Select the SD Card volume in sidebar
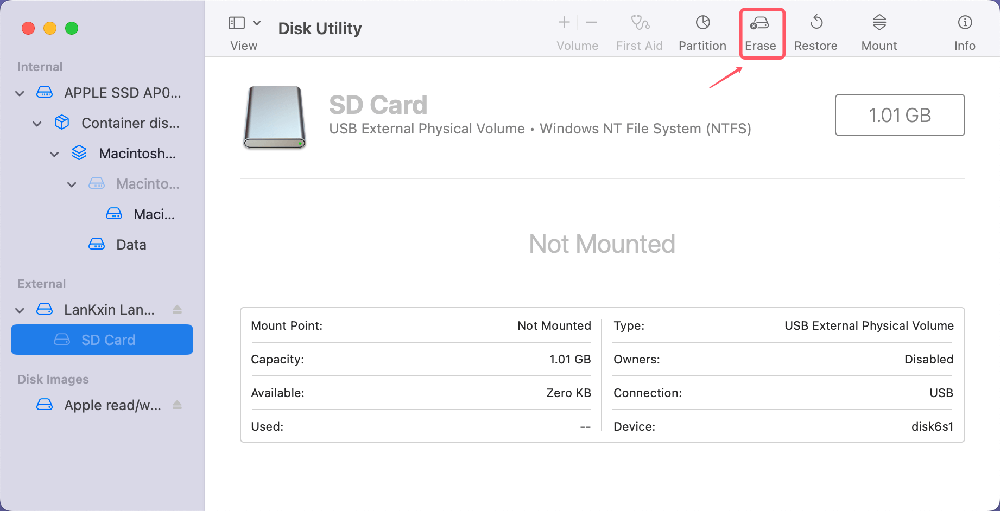1000x511 pixels. [x=107, y=340]
